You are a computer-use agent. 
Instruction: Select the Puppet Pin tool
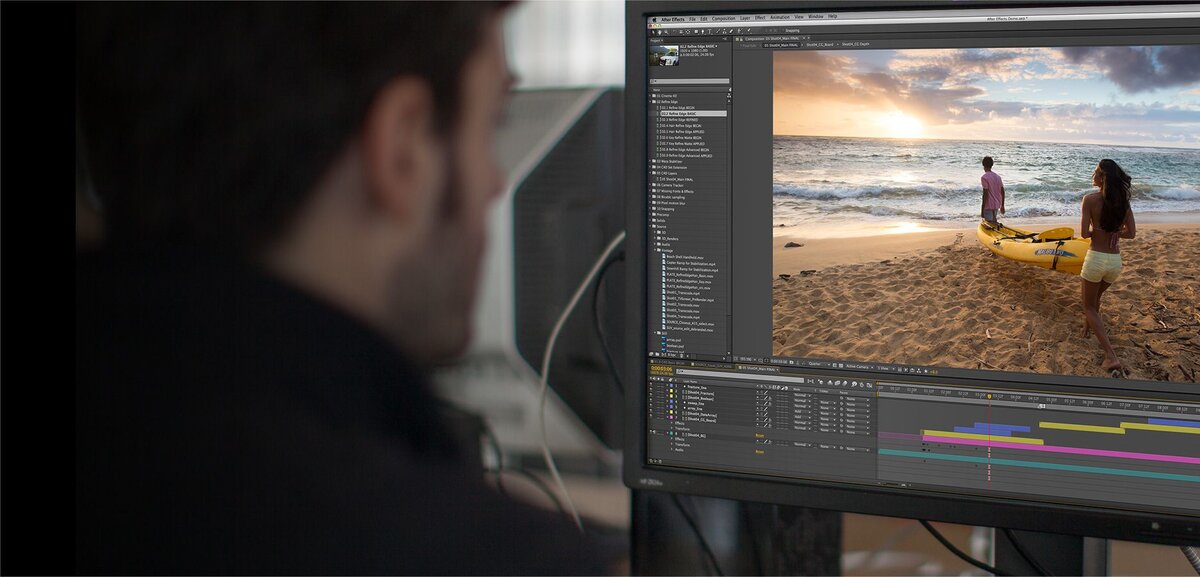pos(749,32)
